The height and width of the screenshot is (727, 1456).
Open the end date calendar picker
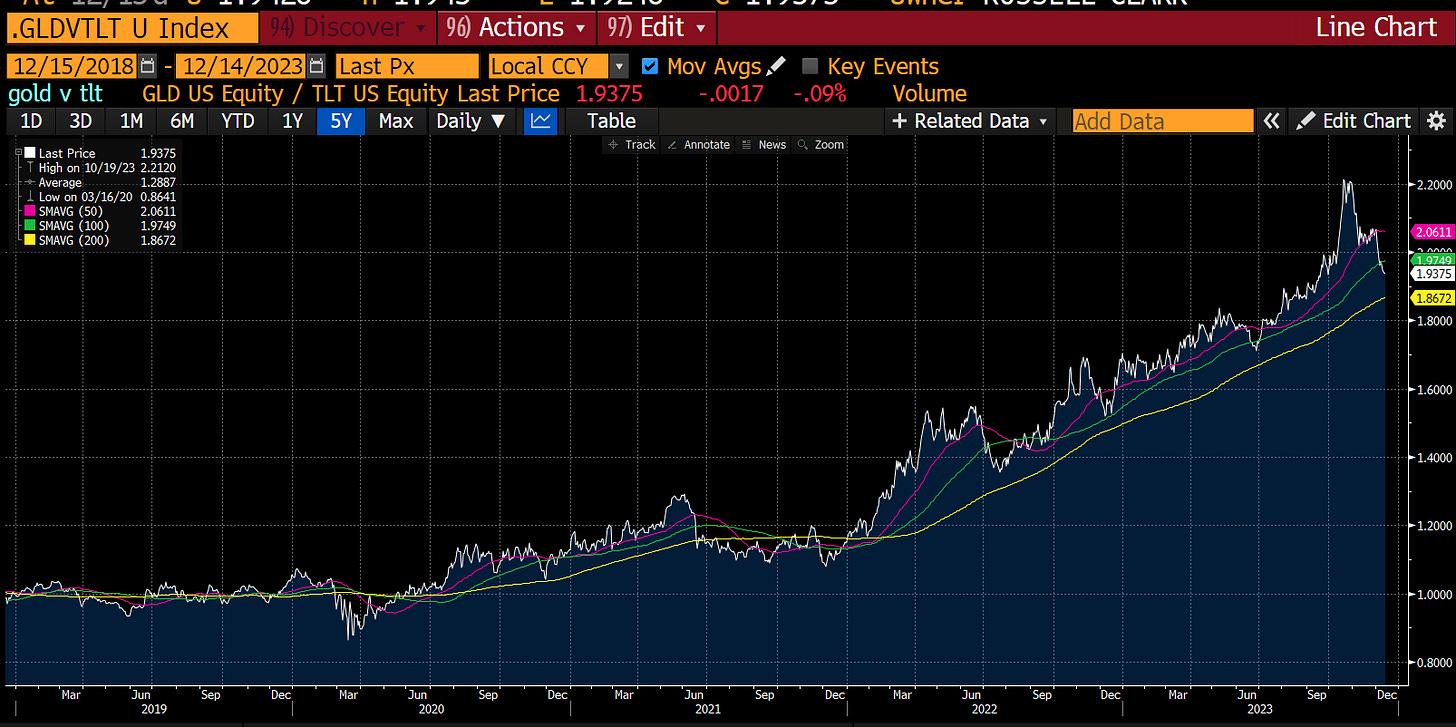(x=317, y=67)
